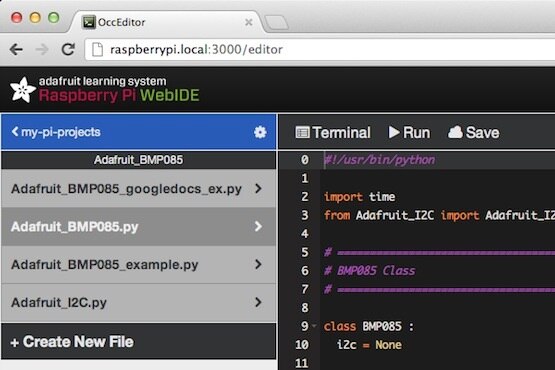Click the comment divider on line 7
This screenshot has height=370, width=555.
(439, 290)
